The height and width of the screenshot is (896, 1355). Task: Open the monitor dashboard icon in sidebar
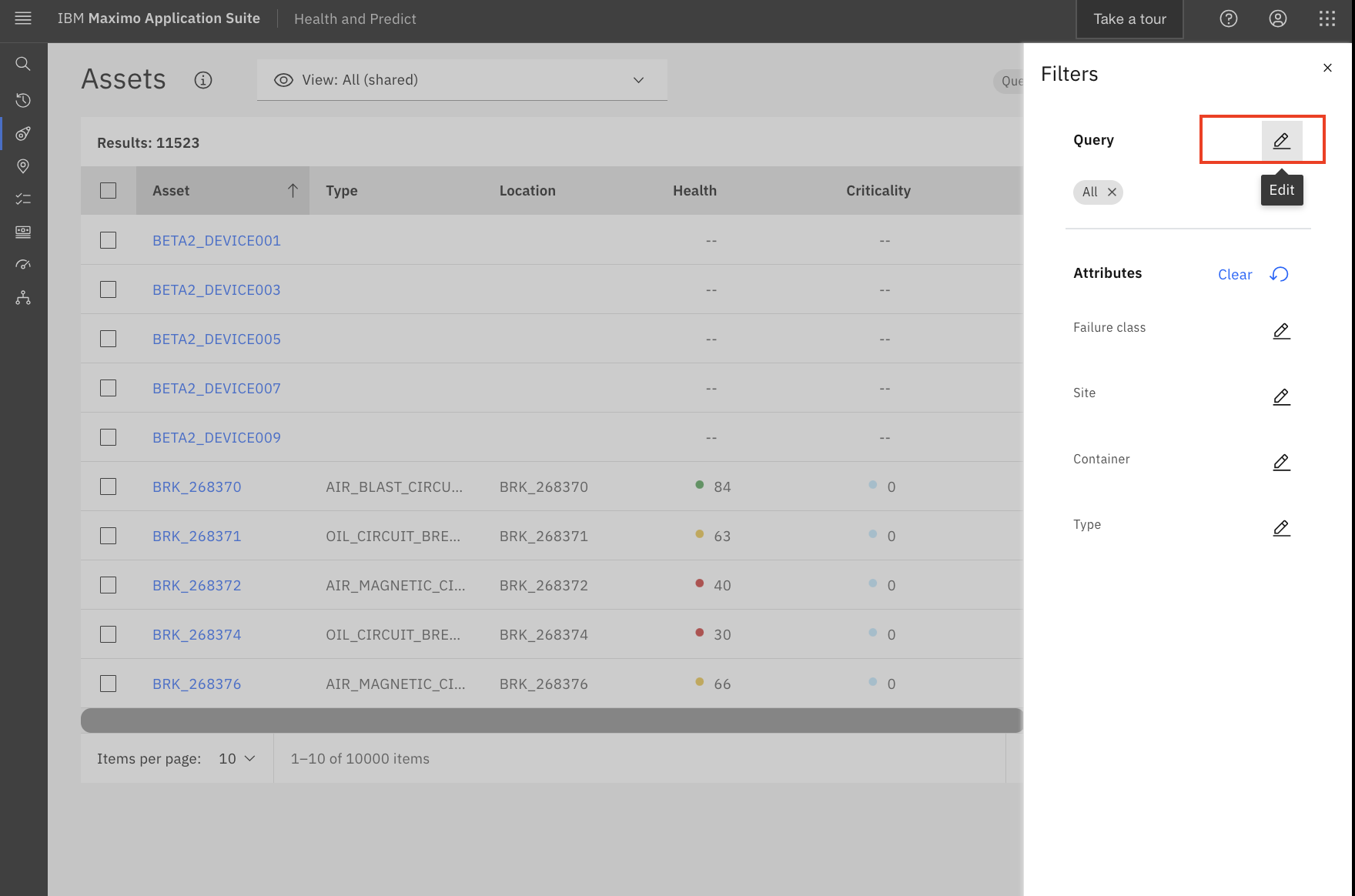pyautogui.click(x=23, y=232)
